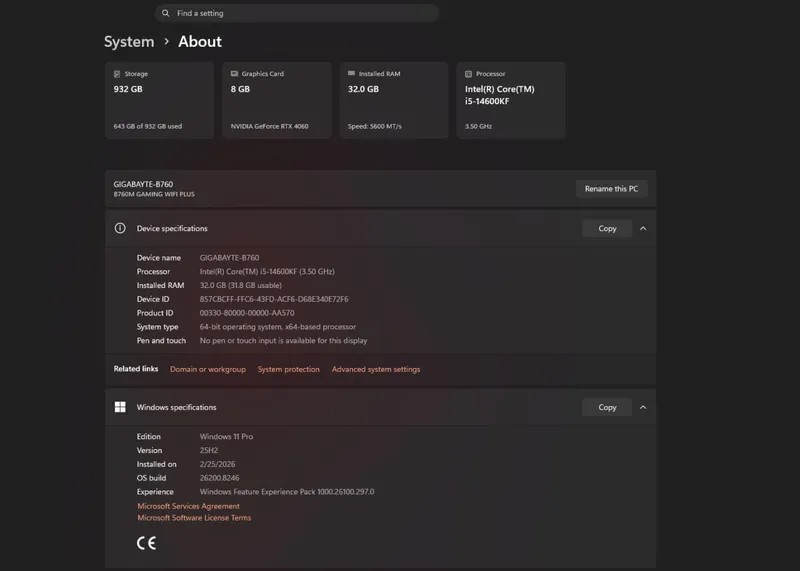The width and height of the screenshot is (800, 571).
Task: Click the search magnifier icon
Action: (165, 13)
